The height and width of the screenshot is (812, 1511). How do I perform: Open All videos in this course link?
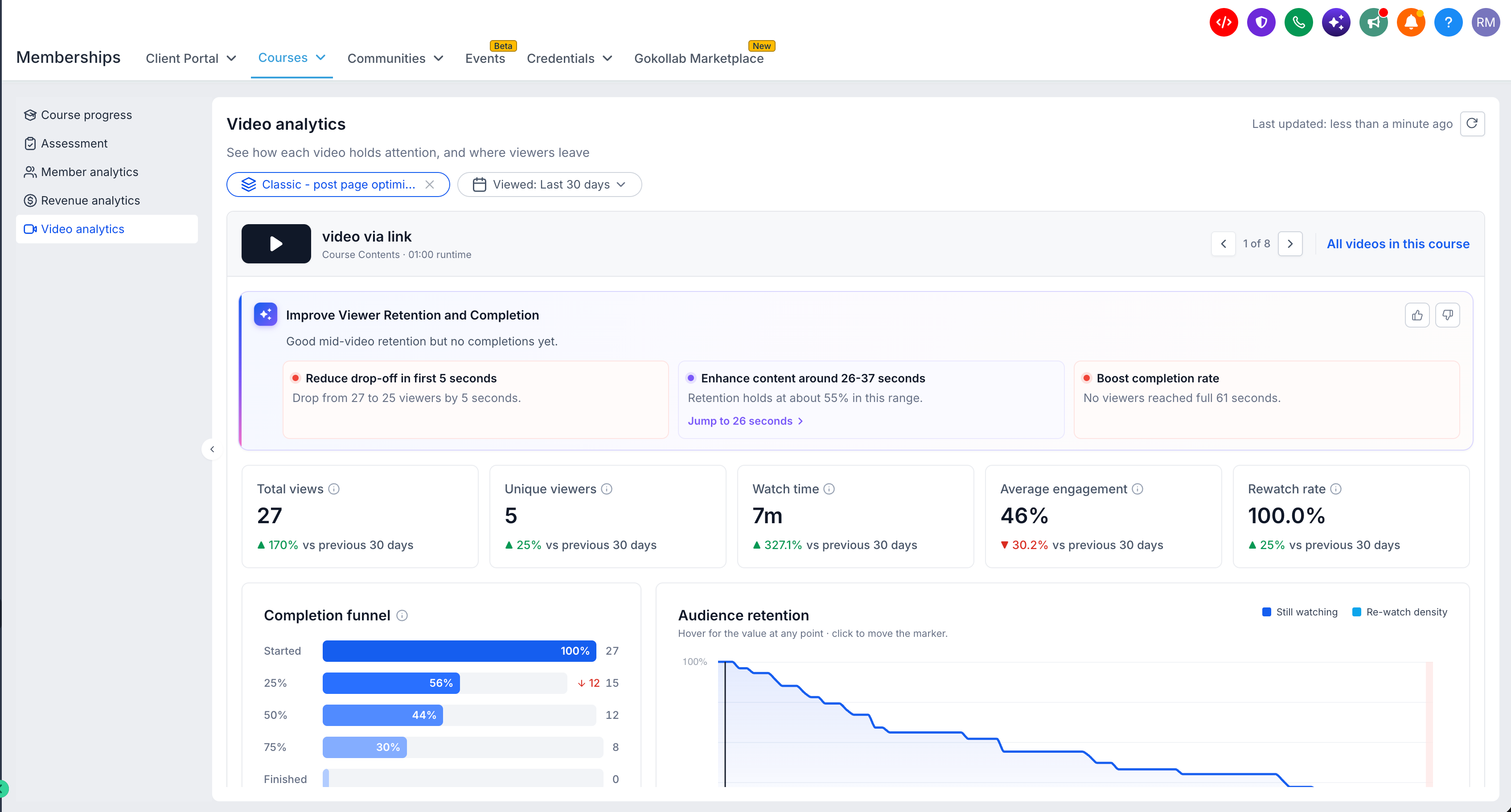tap(1398, 244)
